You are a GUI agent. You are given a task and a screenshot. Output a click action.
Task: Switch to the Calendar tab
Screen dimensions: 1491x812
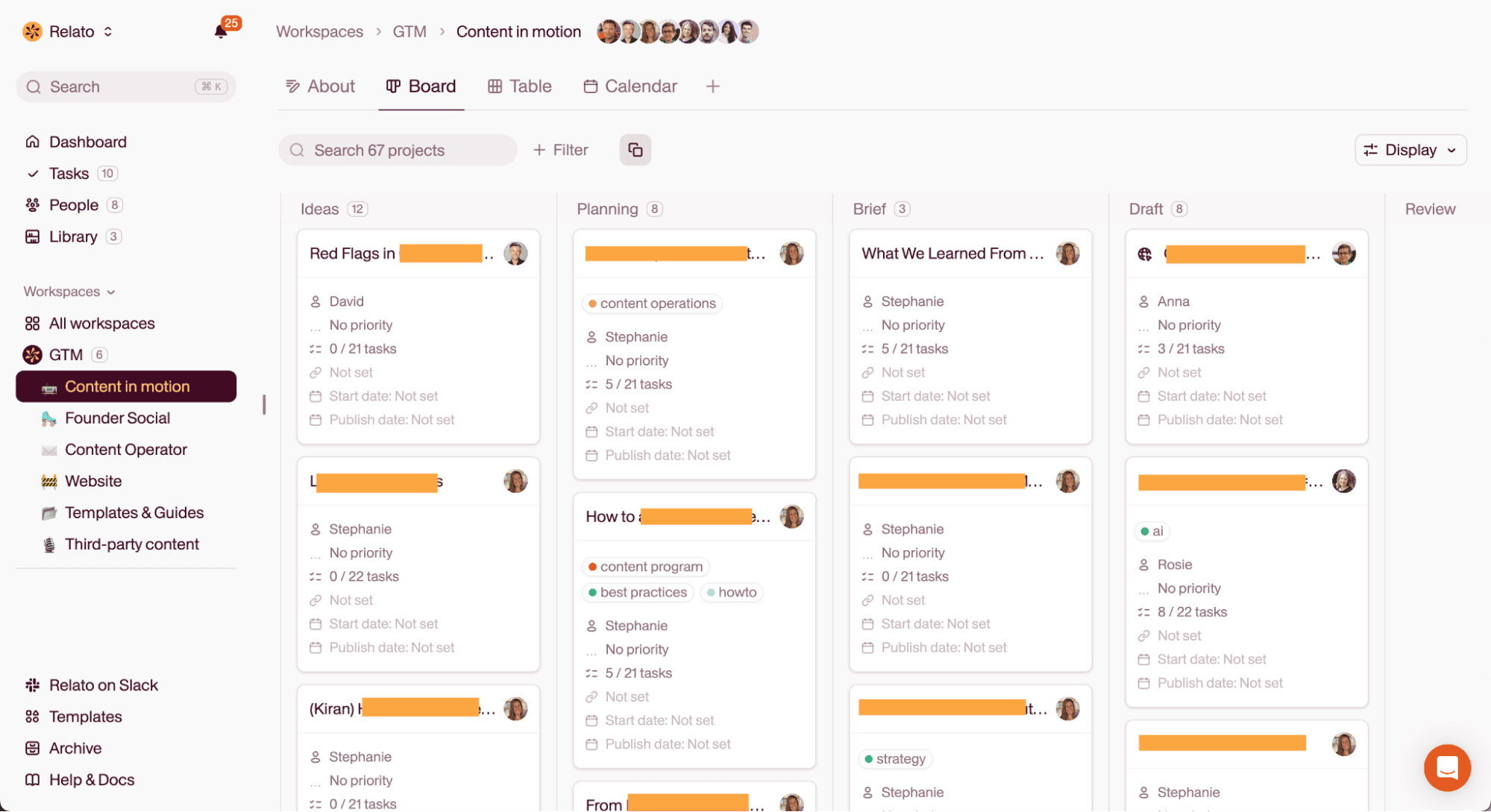(x=630, y=86)
